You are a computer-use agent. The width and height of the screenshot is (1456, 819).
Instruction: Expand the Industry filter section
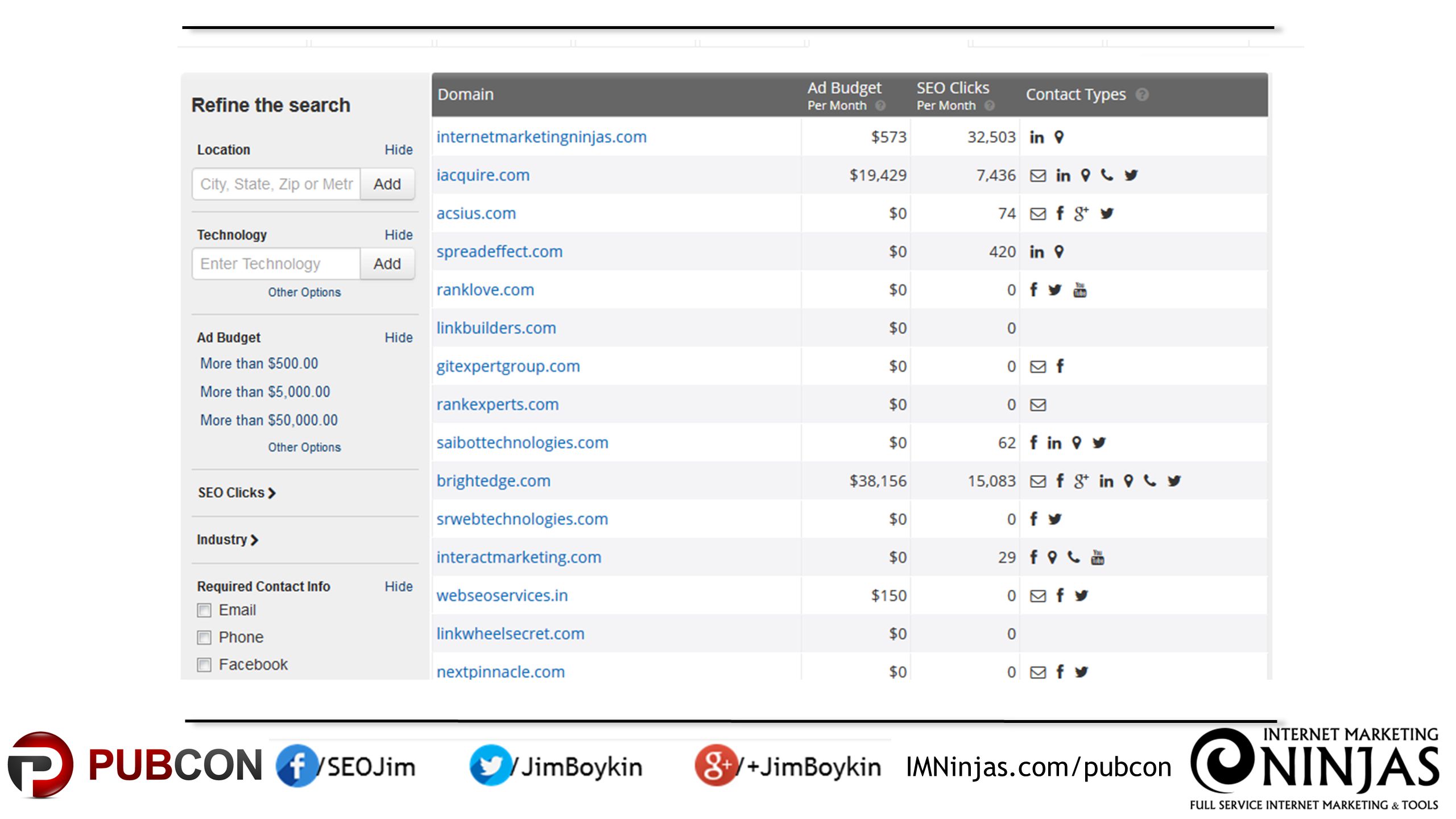tap(227, 540)
